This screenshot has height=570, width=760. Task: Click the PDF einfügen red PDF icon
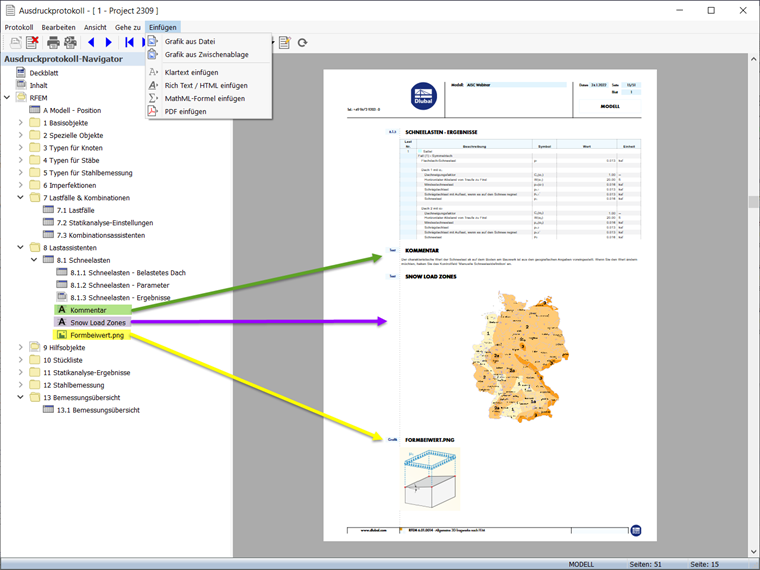(153, 111)
